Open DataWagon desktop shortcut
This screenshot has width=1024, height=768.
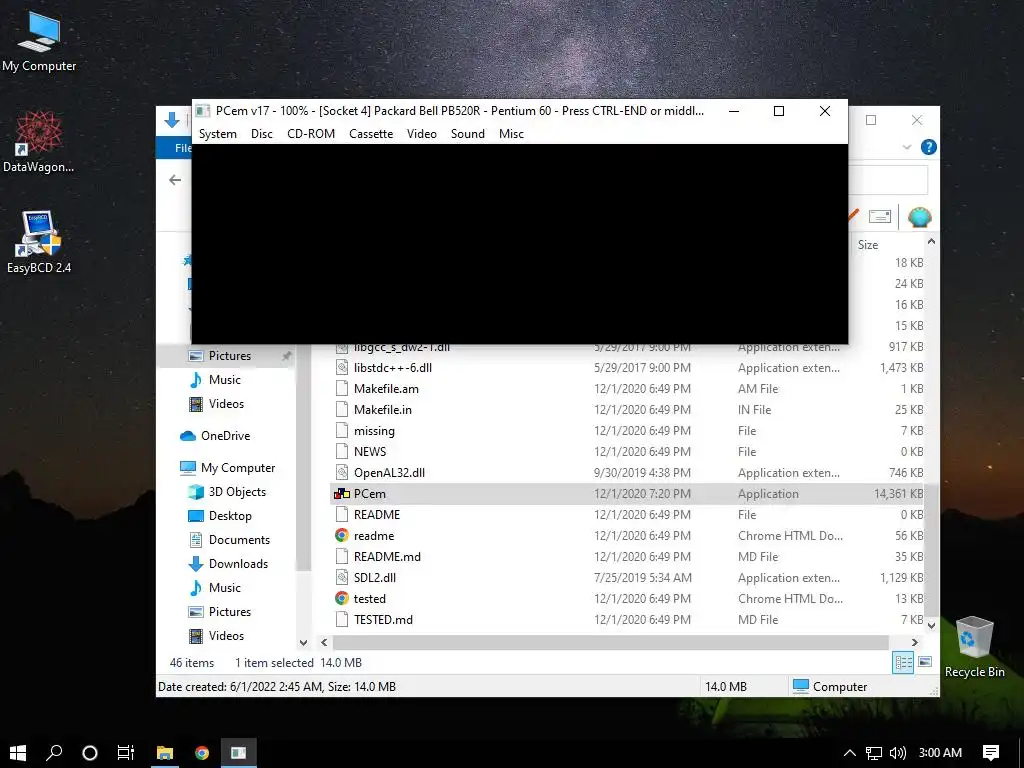[x=39, y=141]
